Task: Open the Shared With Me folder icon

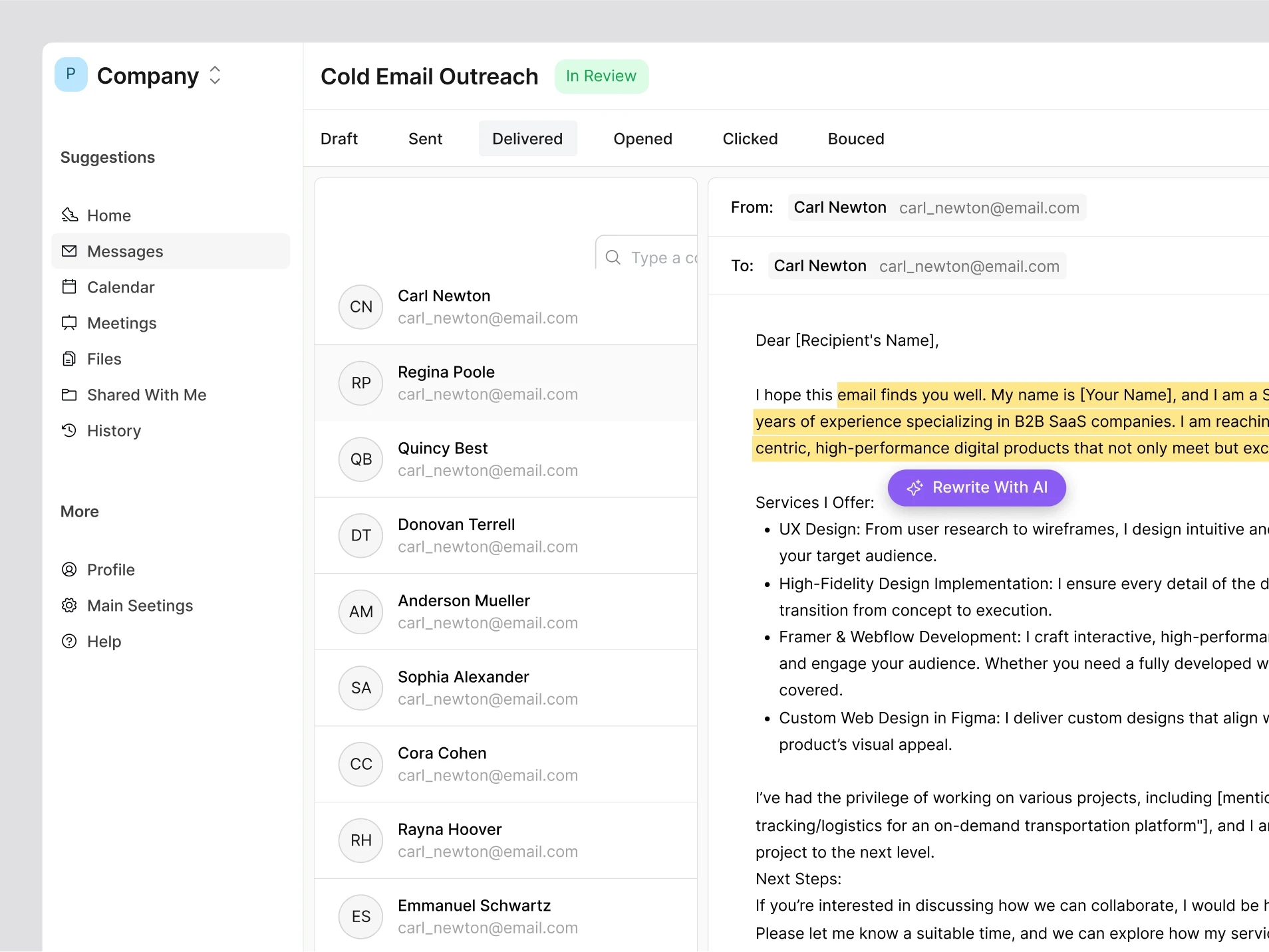Action: point(70,394)
